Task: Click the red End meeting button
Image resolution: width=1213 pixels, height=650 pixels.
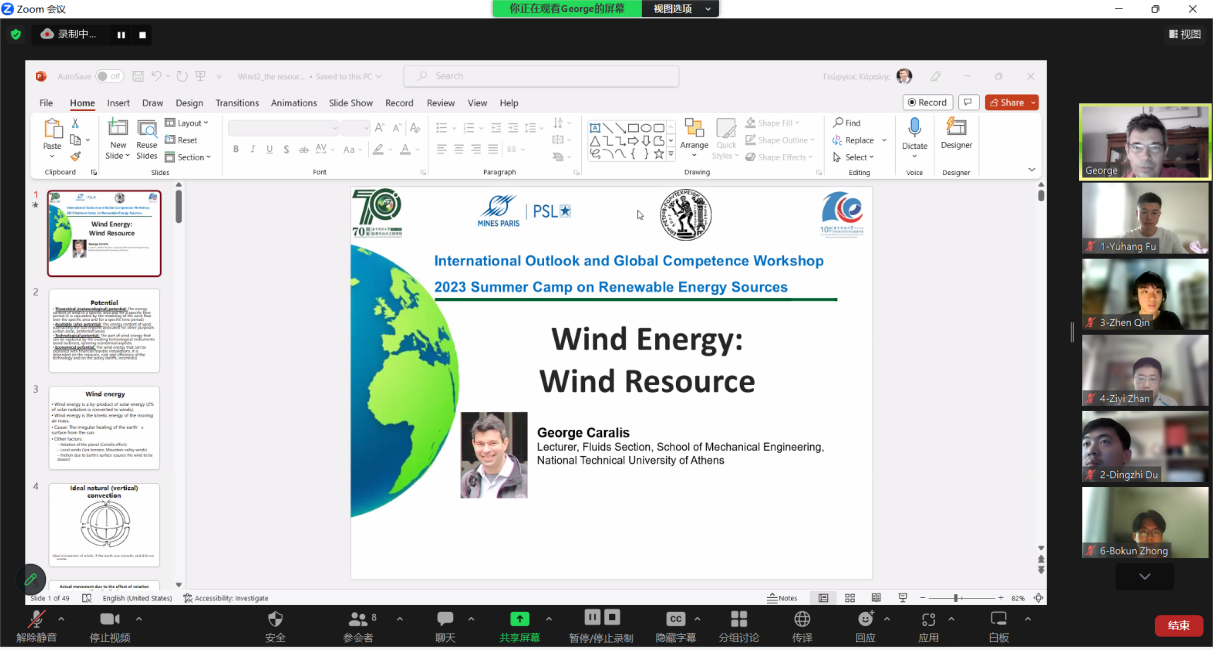Action: tap(1178, 626)
